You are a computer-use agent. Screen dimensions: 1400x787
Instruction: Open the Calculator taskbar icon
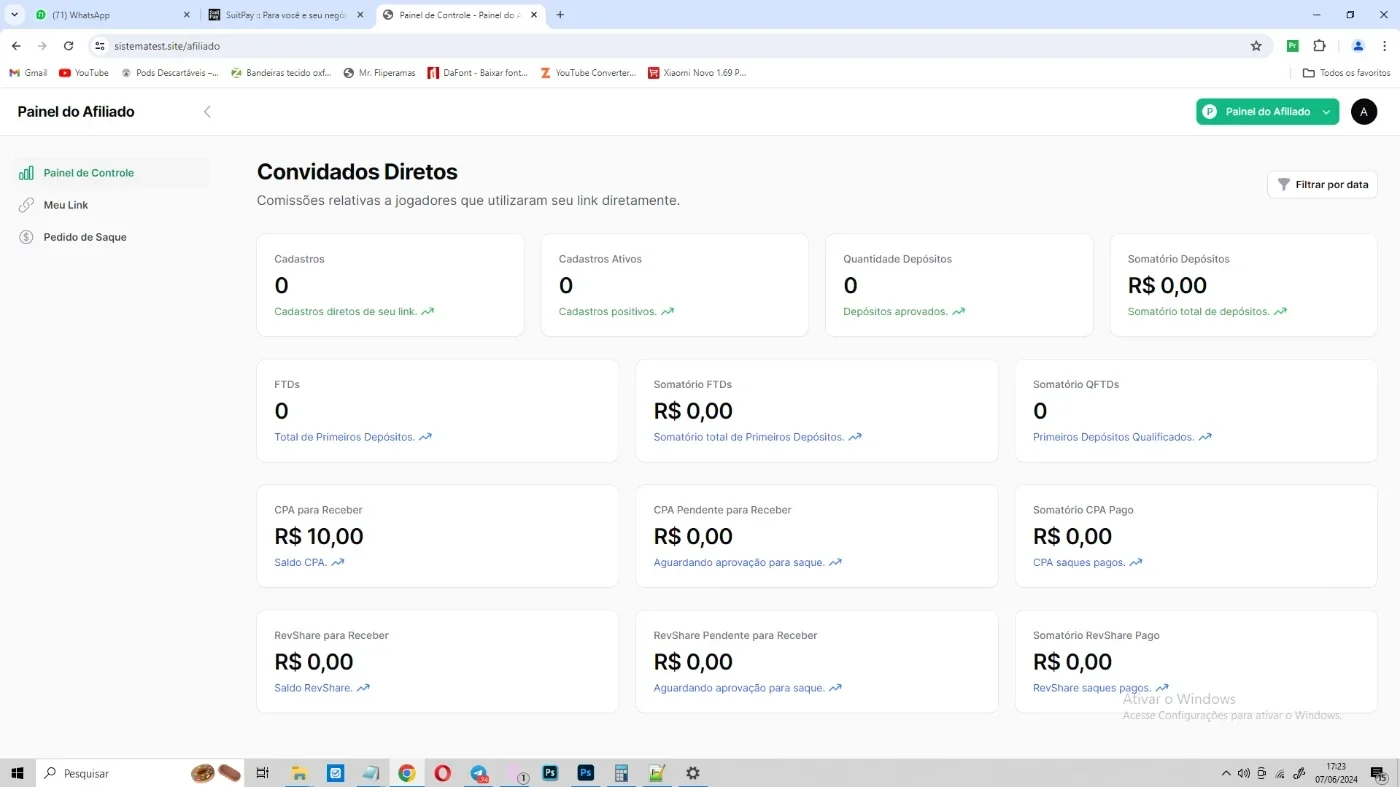[621, 773]
